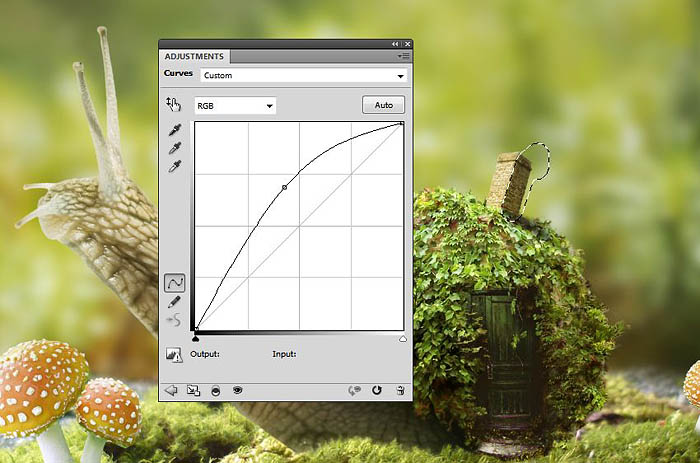Open the RGB channel dropdown
The height and width of the screenshot is (463, 700).
point(235,105)
